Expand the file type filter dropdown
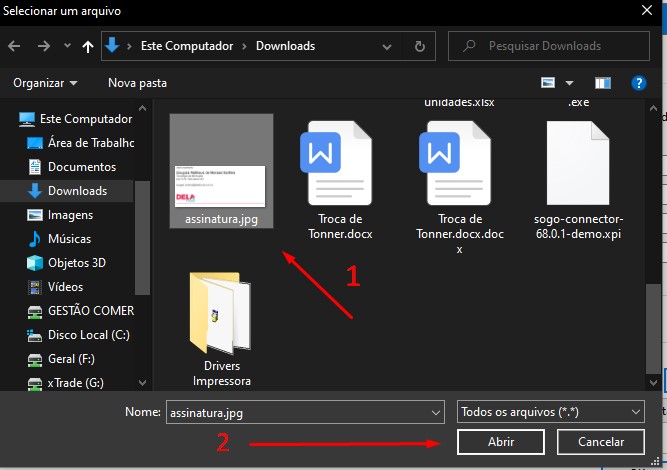The width and height of the screenshot is (667, 470). 635,412
